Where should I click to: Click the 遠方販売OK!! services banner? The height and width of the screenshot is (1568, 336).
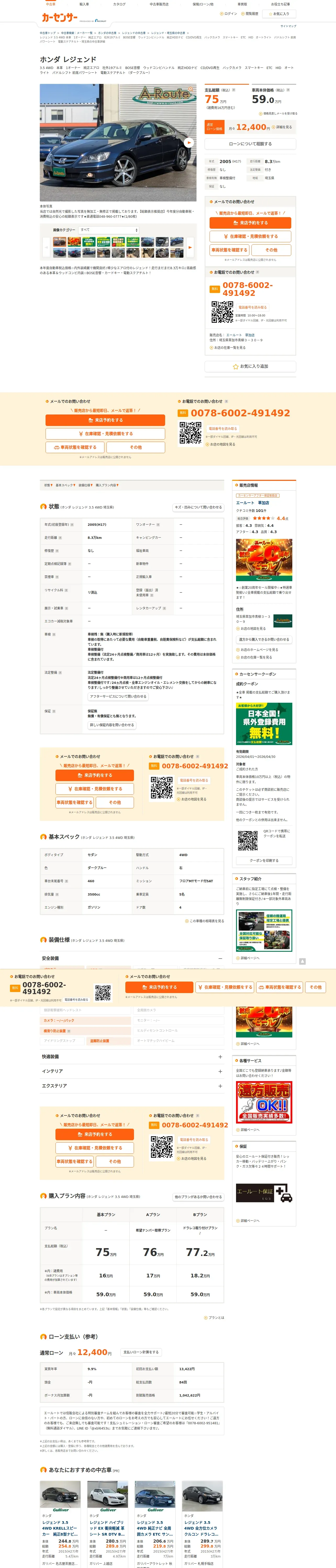tap(264, 1102)
